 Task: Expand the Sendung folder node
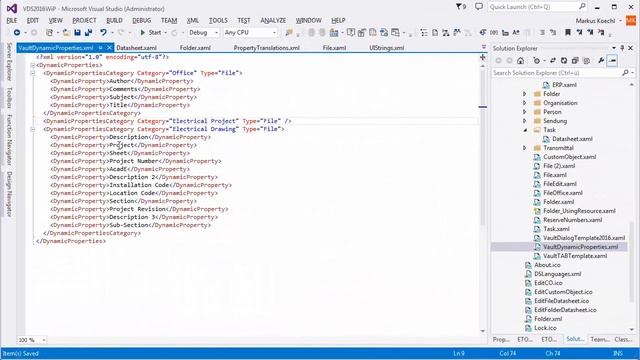525,121
